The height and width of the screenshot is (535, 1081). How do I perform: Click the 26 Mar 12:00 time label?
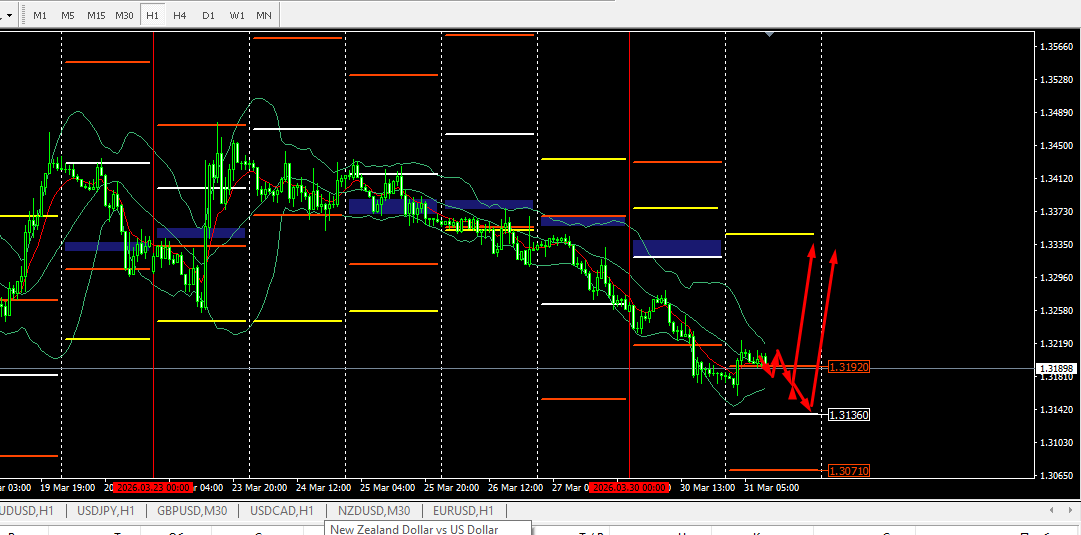pos(516,487)
